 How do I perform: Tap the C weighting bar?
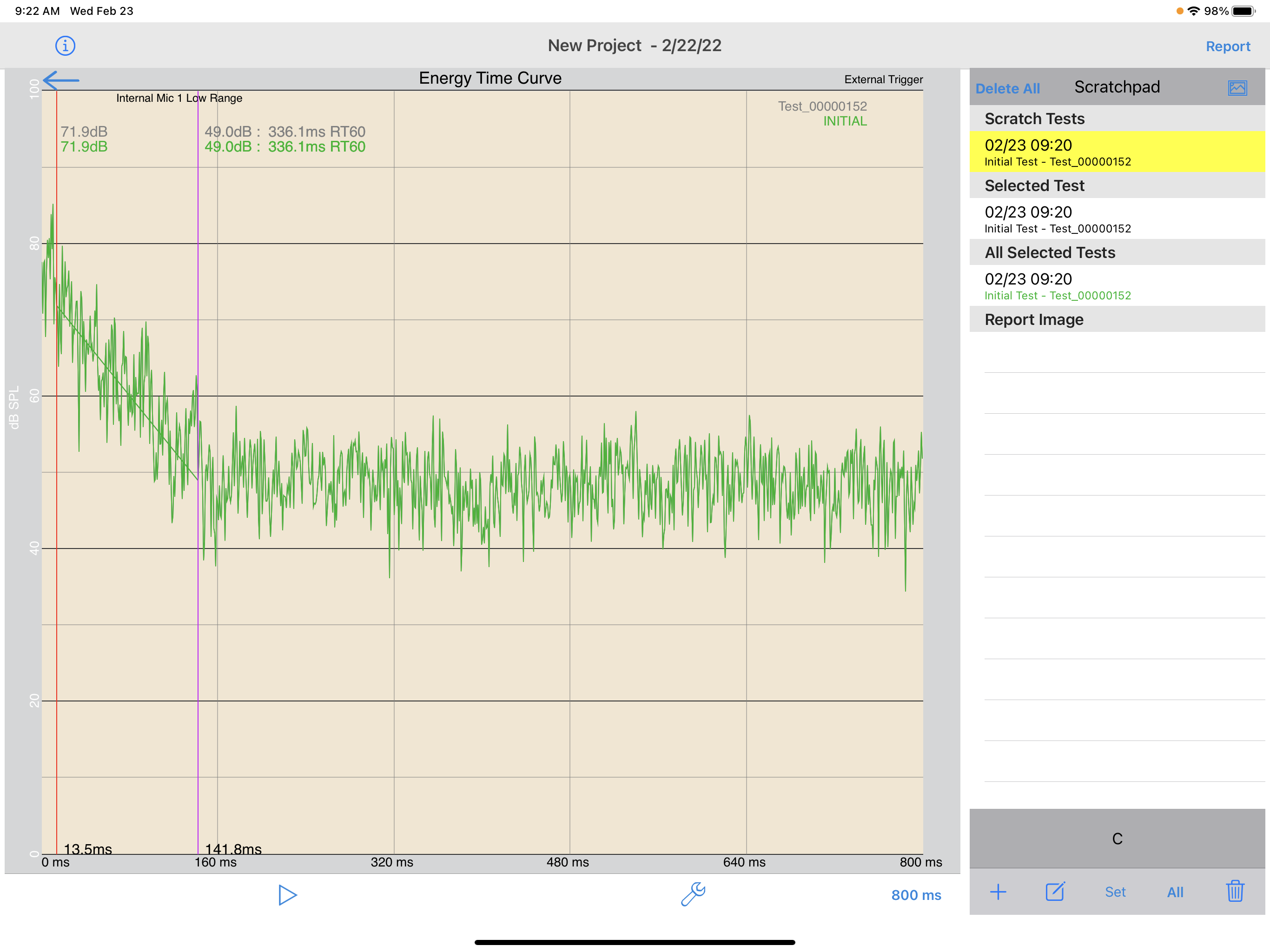tap(1117, 838)
